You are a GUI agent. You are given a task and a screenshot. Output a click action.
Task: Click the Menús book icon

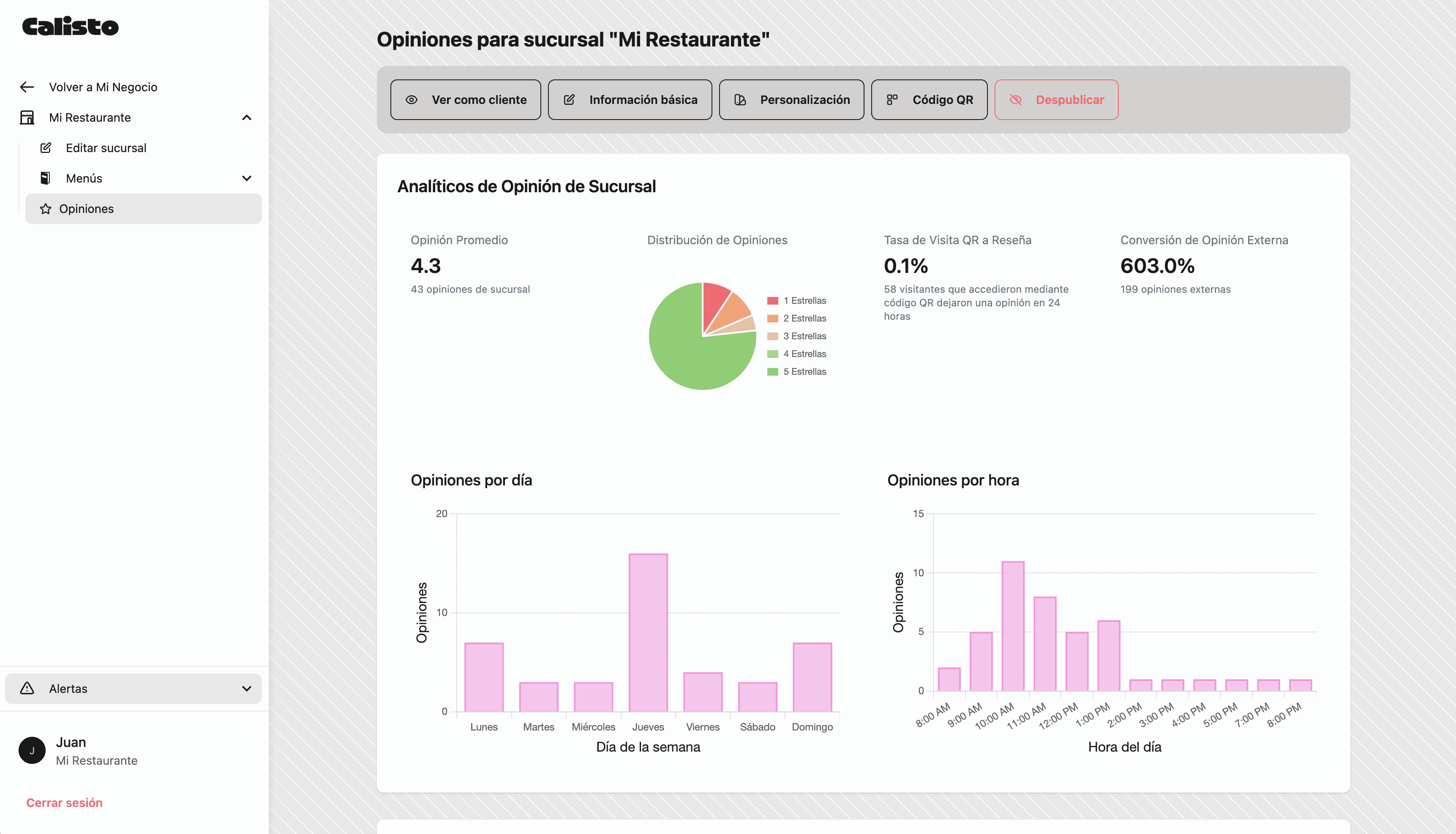[45, 178]
